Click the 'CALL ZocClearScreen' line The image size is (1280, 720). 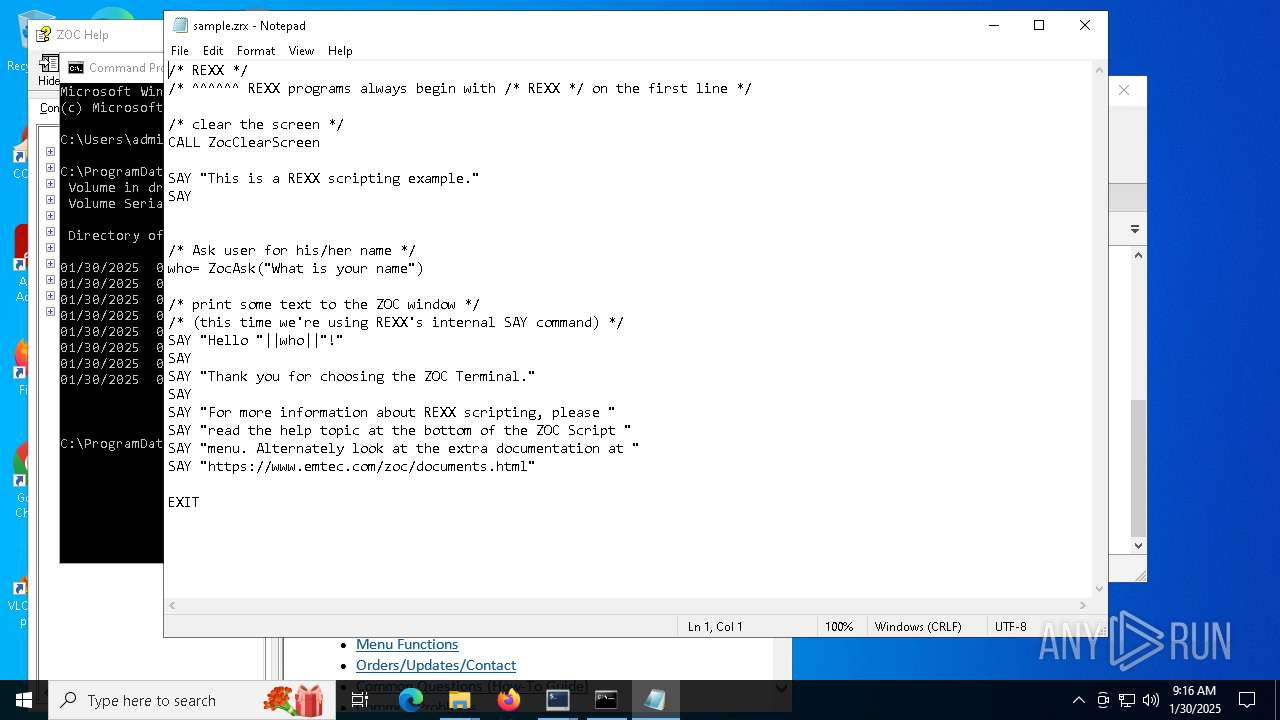[244, 143]
